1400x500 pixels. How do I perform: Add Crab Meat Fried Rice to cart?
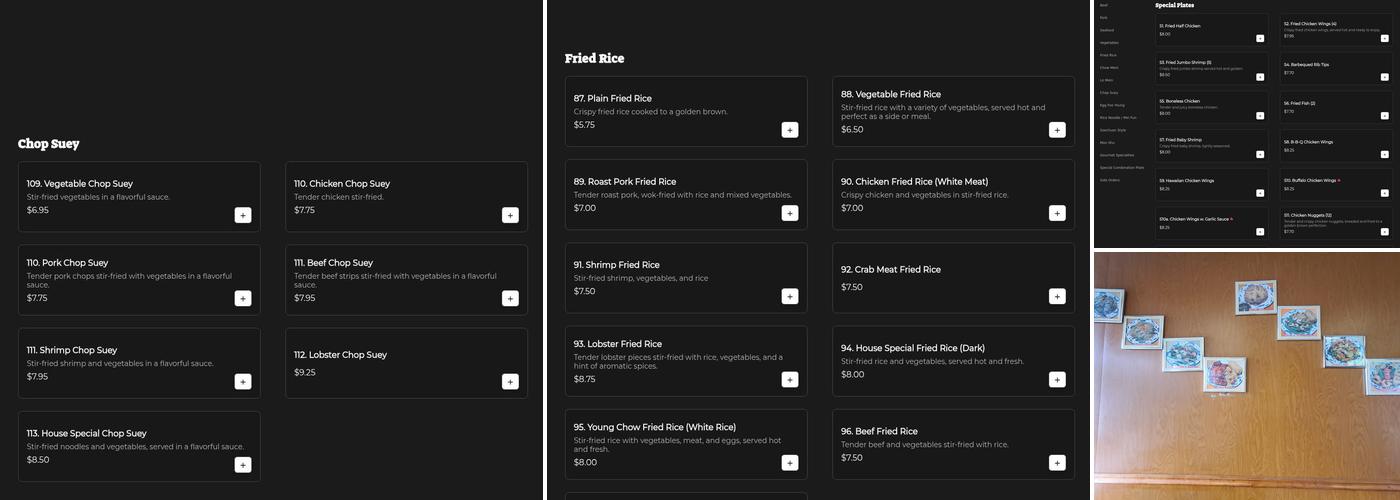click(x=1057, y=296)
